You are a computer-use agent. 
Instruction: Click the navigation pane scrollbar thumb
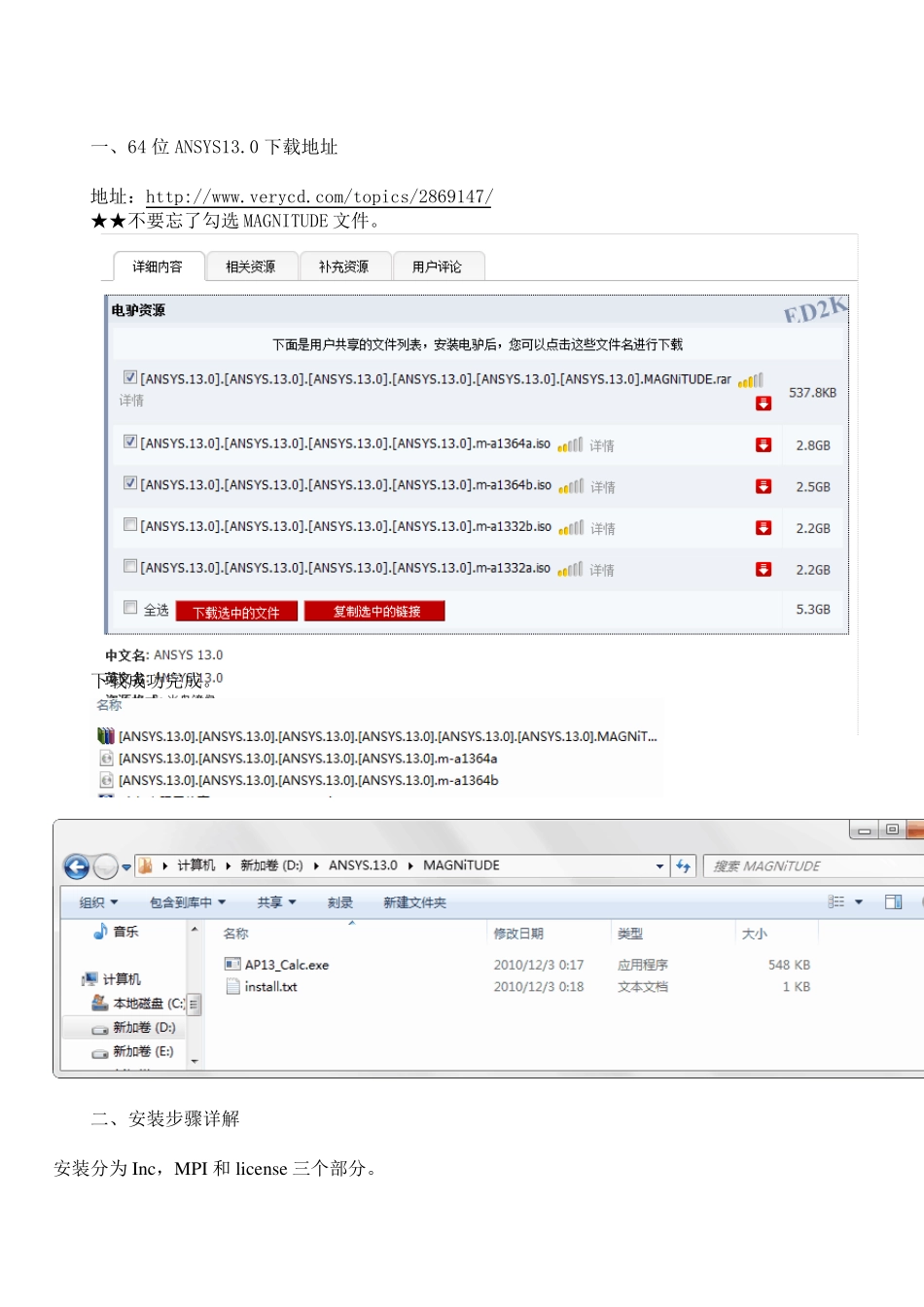pos(194,1004)
